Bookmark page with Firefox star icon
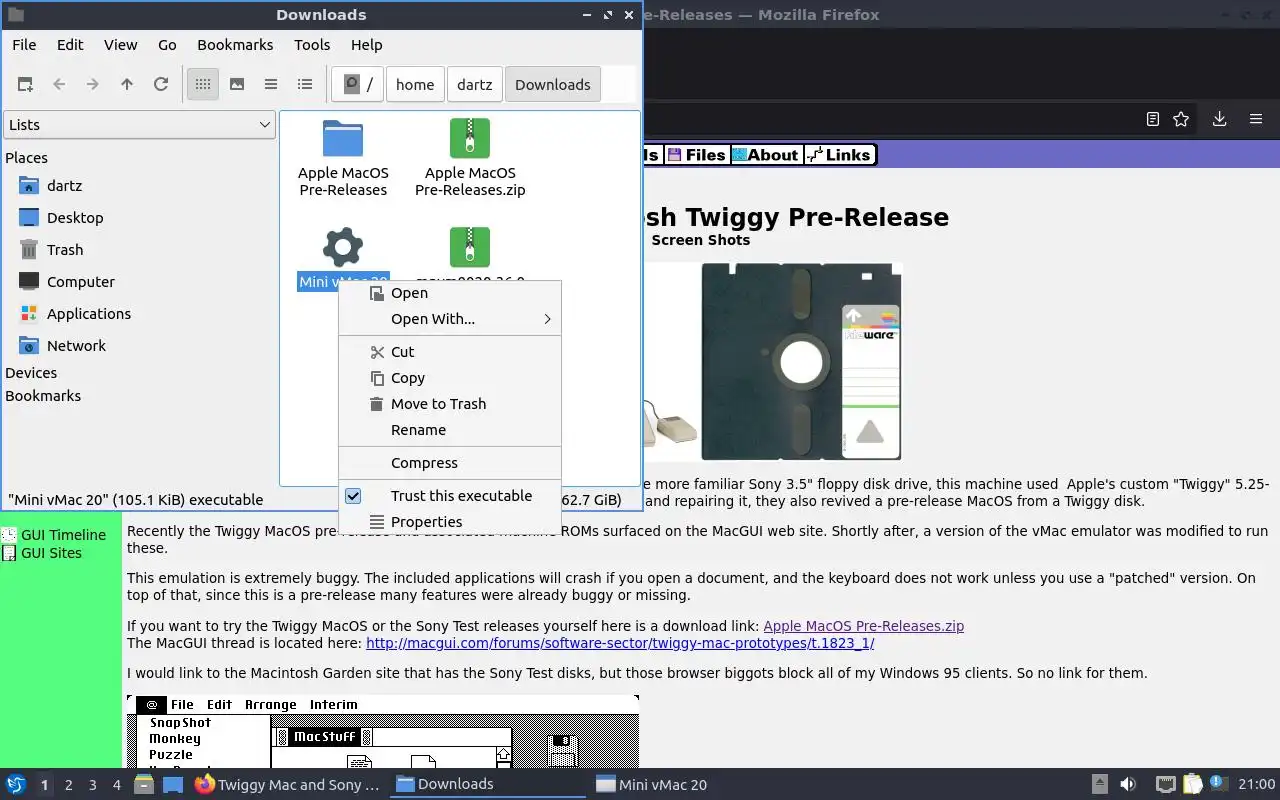Image resolution: width=1280 pixels, height=800 pixels. (x=1181, y=119)
